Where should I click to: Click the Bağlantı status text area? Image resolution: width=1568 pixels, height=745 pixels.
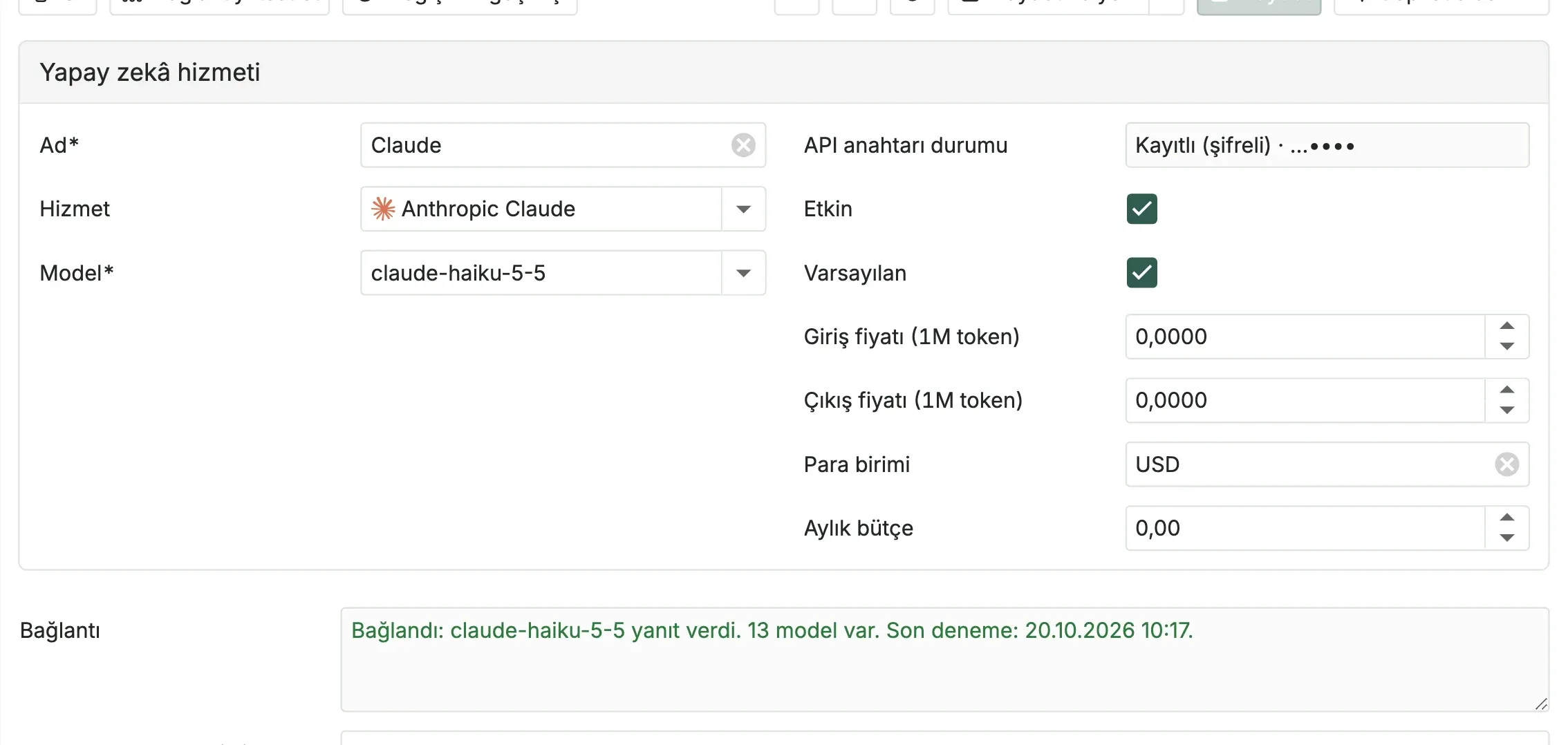pos(944,660)
